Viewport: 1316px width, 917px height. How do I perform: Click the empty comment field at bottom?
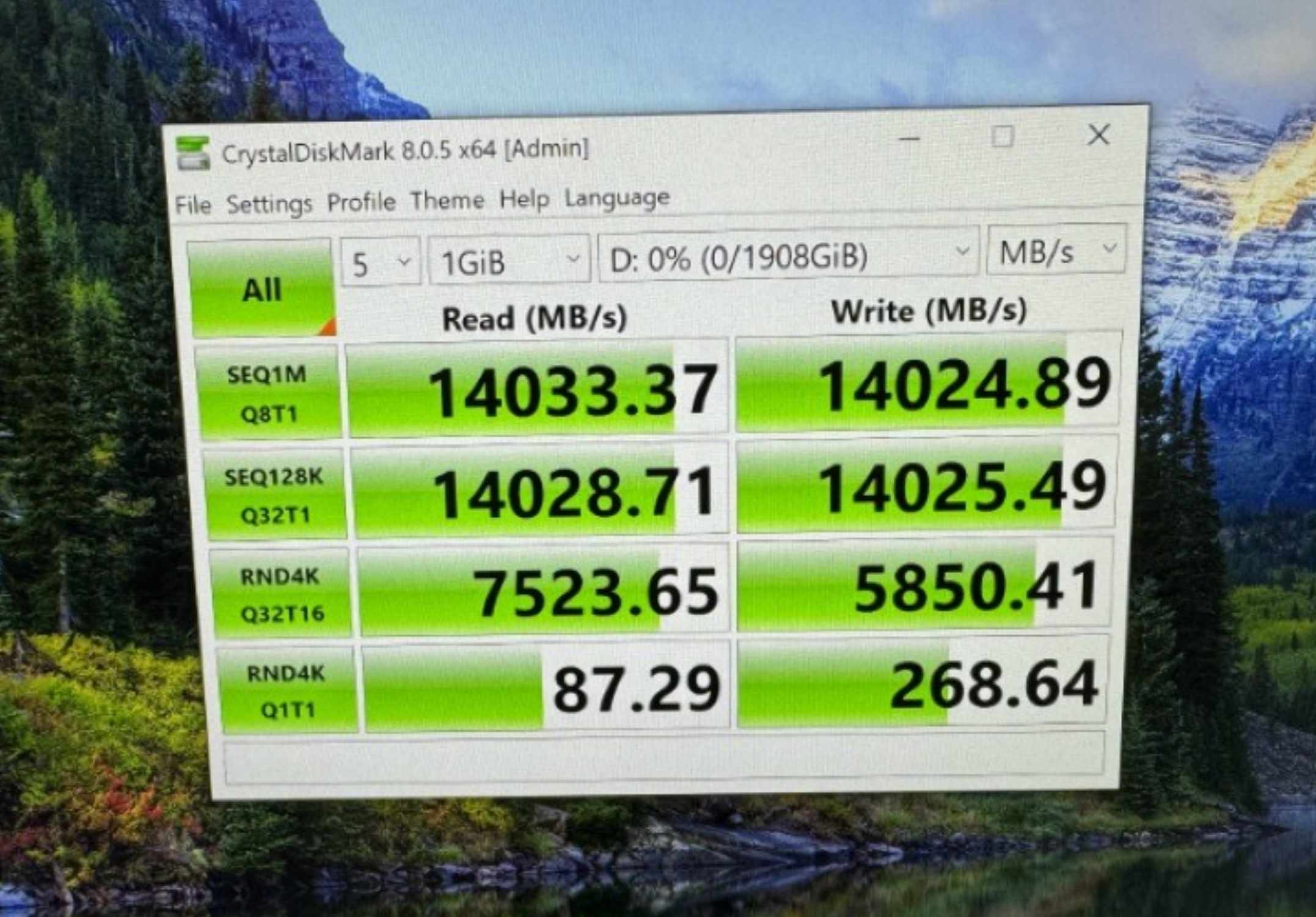tap(664, 758)
